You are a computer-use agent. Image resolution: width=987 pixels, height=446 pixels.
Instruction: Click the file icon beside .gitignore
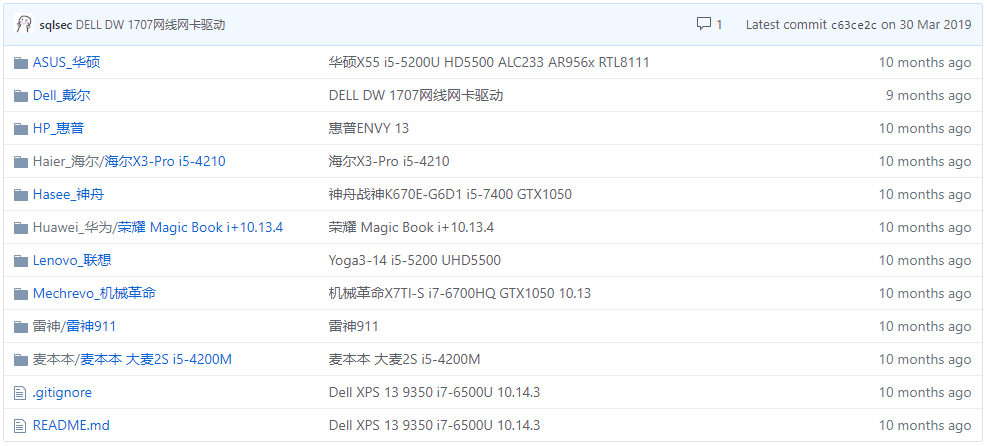point(21,393)
